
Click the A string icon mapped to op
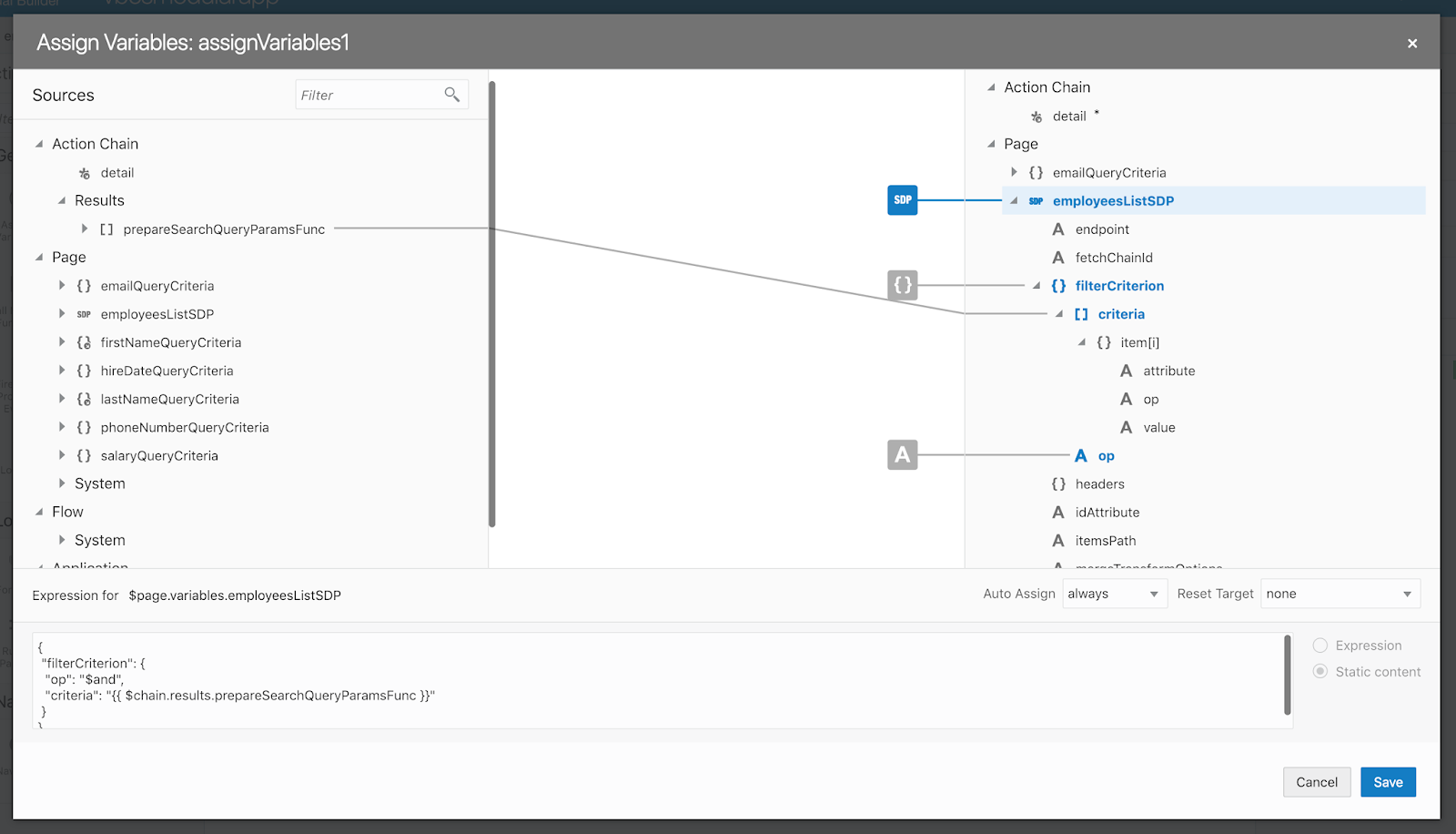902,455
